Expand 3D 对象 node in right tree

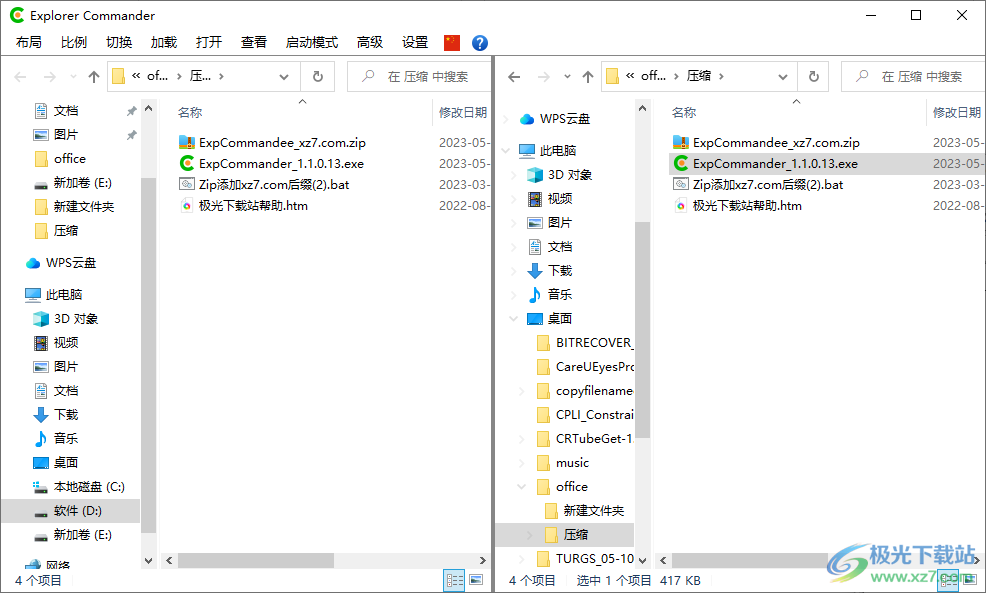pos(514,175)
